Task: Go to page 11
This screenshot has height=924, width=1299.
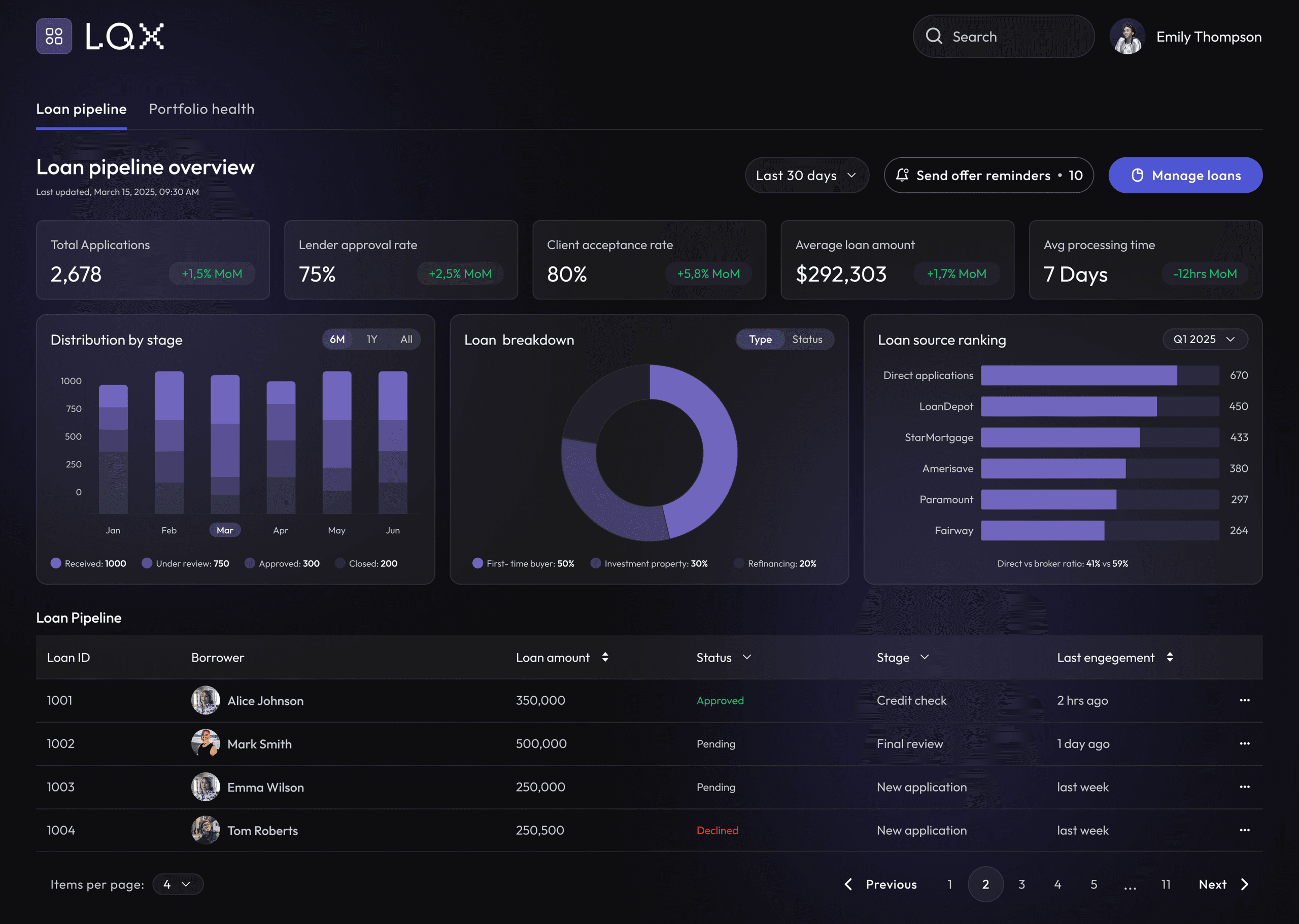Action: pos(1166,884)
